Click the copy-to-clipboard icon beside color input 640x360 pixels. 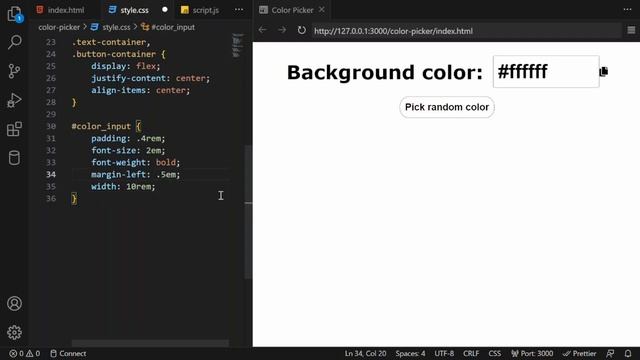(604, 71)
